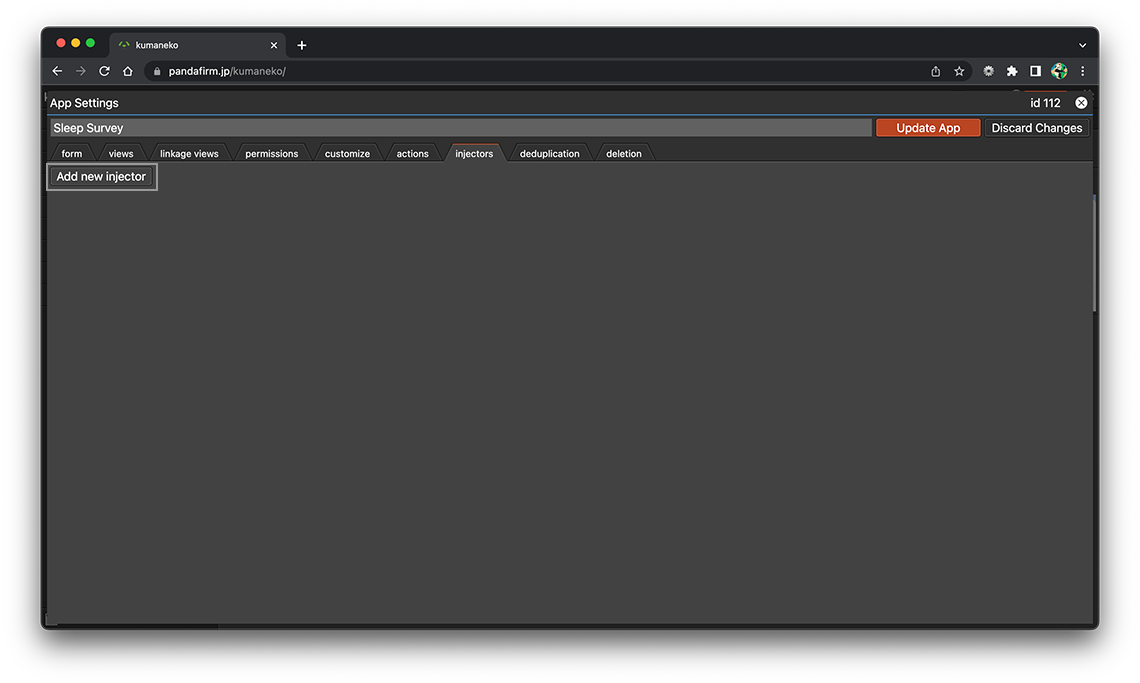Open the Chrome three-dot menu
The width and height of the screenshot is (1140, 683).
point(1082,71)
